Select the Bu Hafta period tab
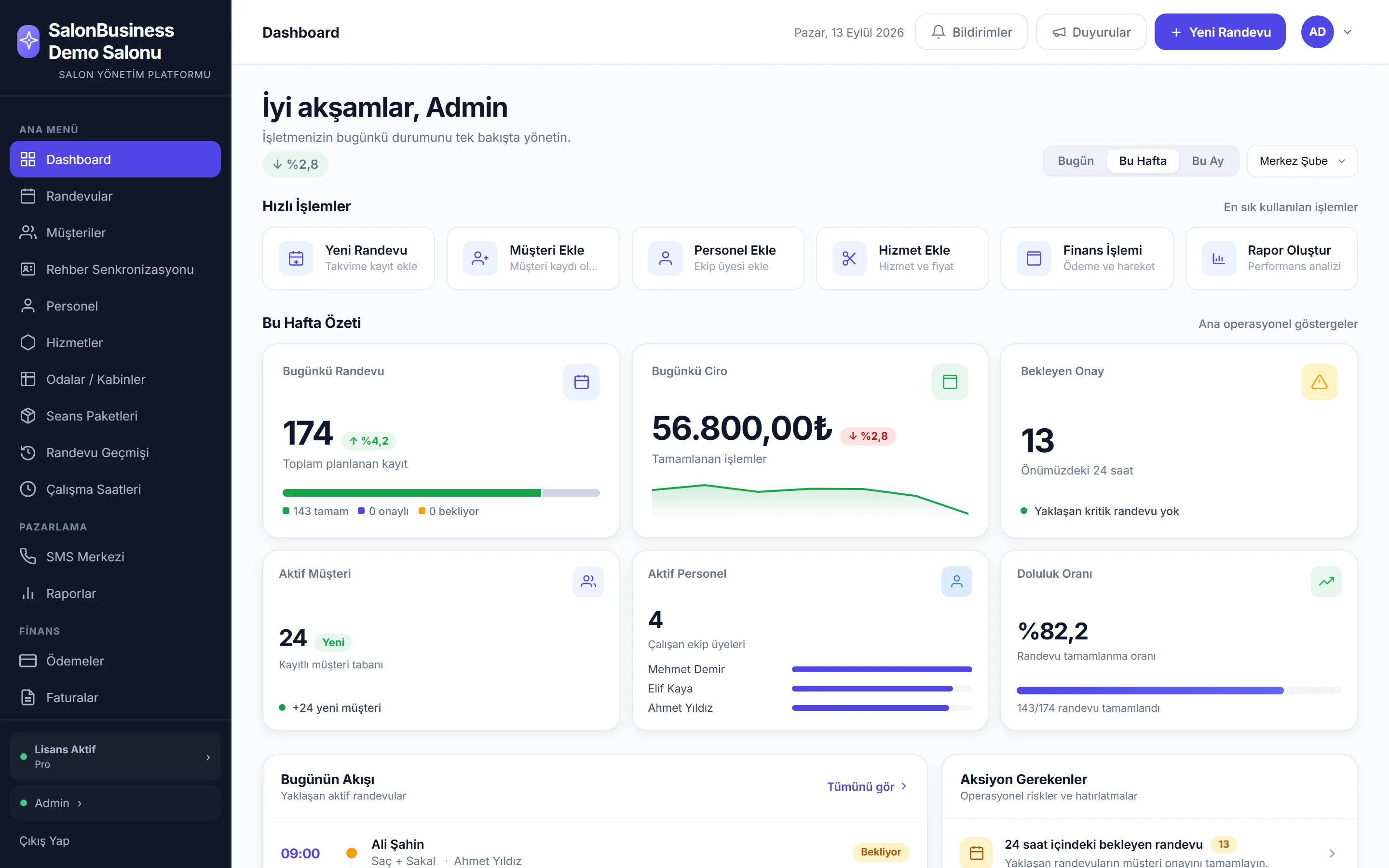Image resolution: width=1389 pixels, height=868 pixels. tap(1143, 162)
